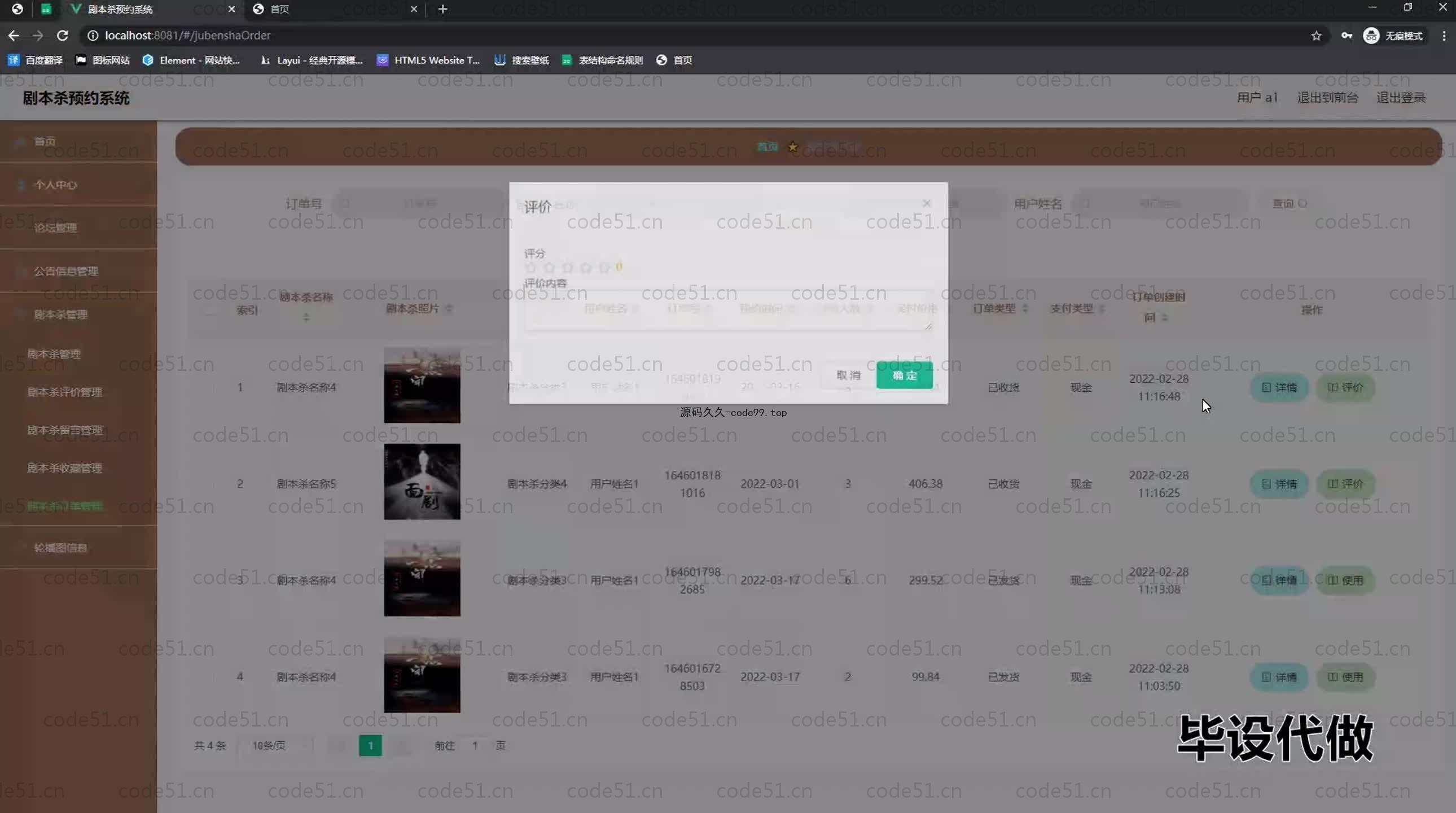
Task: Open the 首页 bookmark in bookmarks bar
Action: [x=674, y=60]
